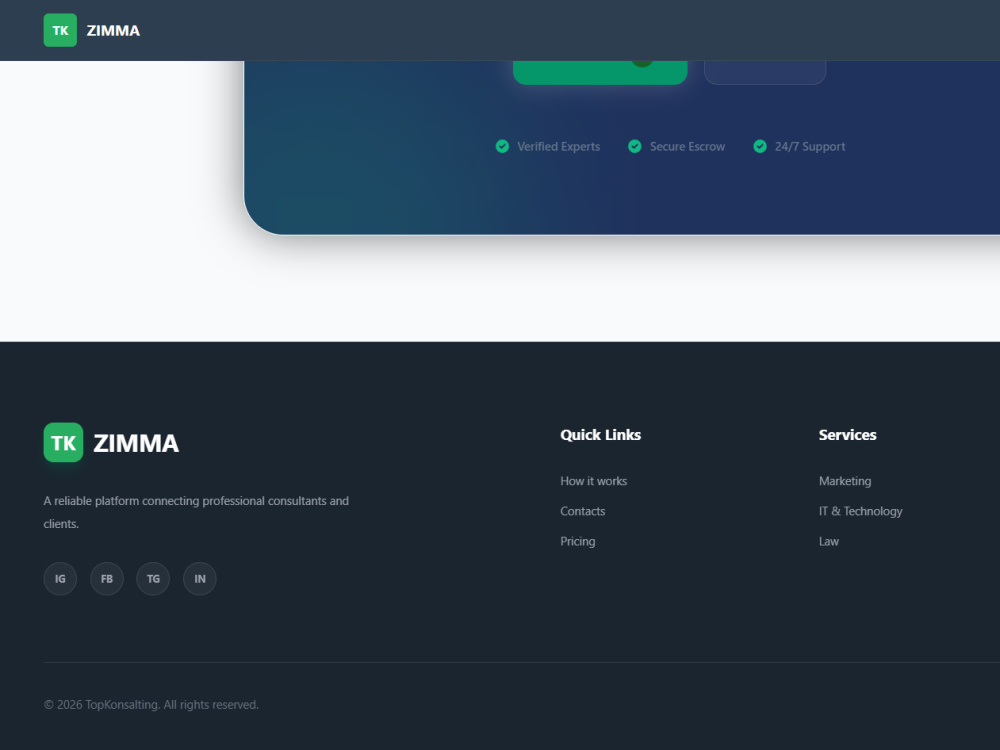Click the 2026 TopKonsalting copyright notice
This screenshot has height=750, width=1000.
[151, 705]
